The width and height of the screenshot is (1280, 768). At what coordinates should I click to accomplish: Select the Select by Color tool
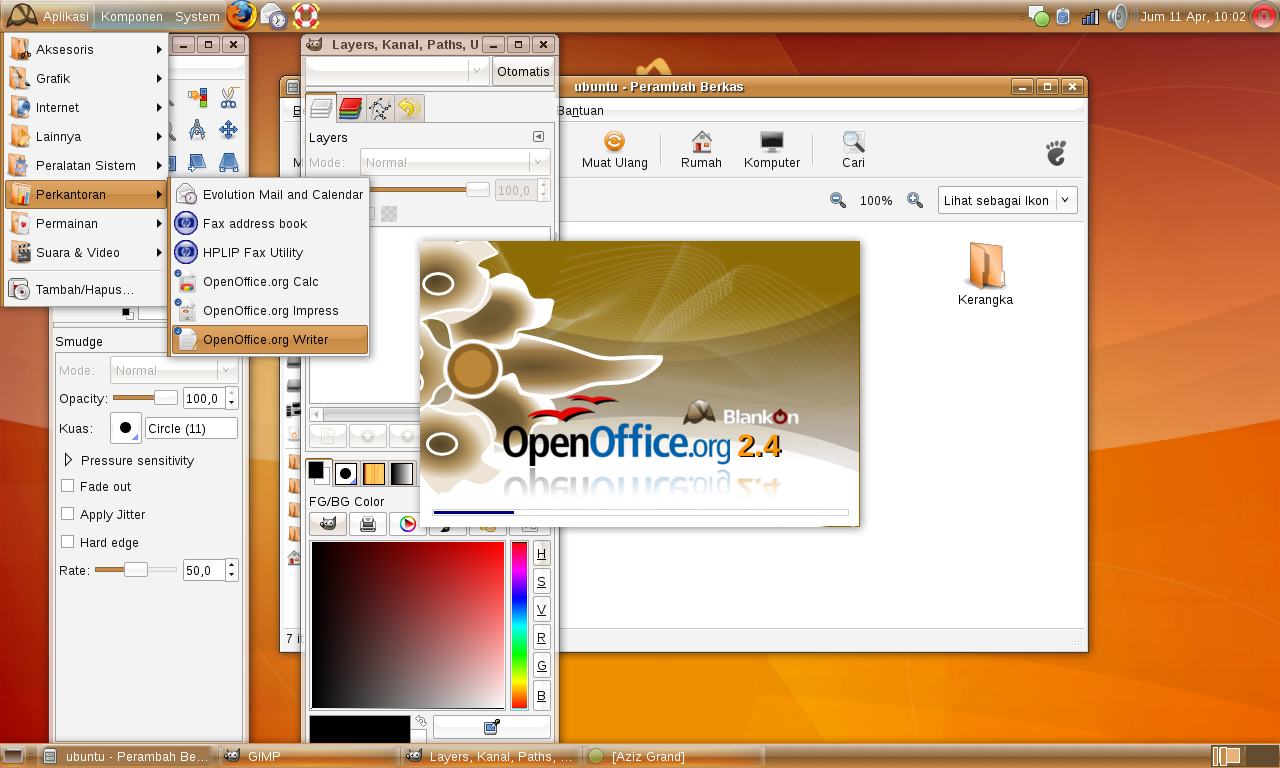198,97
